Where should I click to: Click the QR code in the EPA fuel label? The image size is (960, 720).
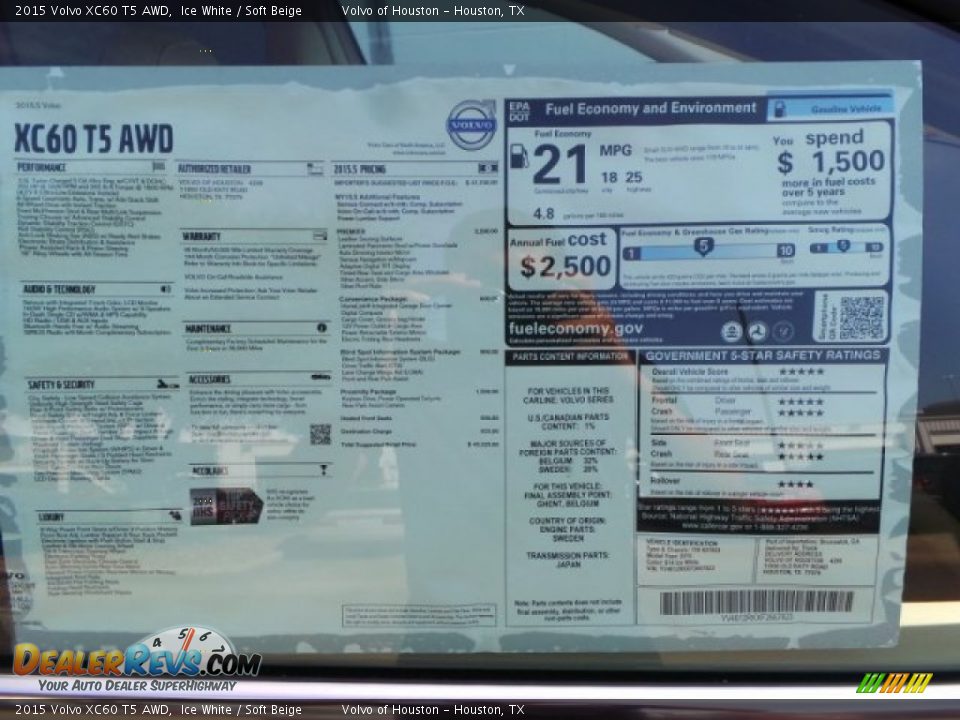pos(860,317)
